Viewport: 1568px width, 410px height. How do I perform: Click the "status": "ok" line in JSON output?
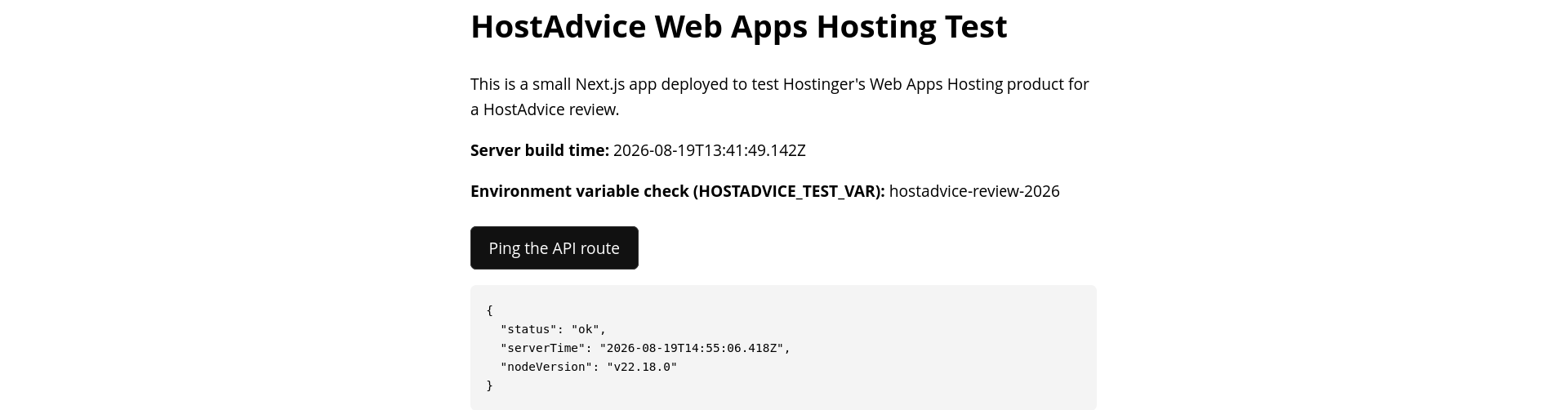tap(554, 329)
